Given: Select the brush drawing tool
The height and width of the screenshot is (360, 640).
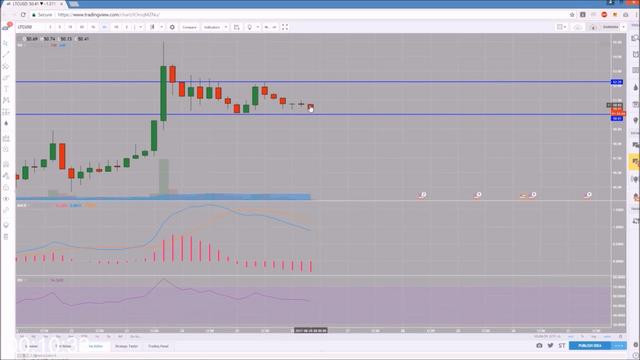Looking at the screenshot, I should (x=6, y=78).
